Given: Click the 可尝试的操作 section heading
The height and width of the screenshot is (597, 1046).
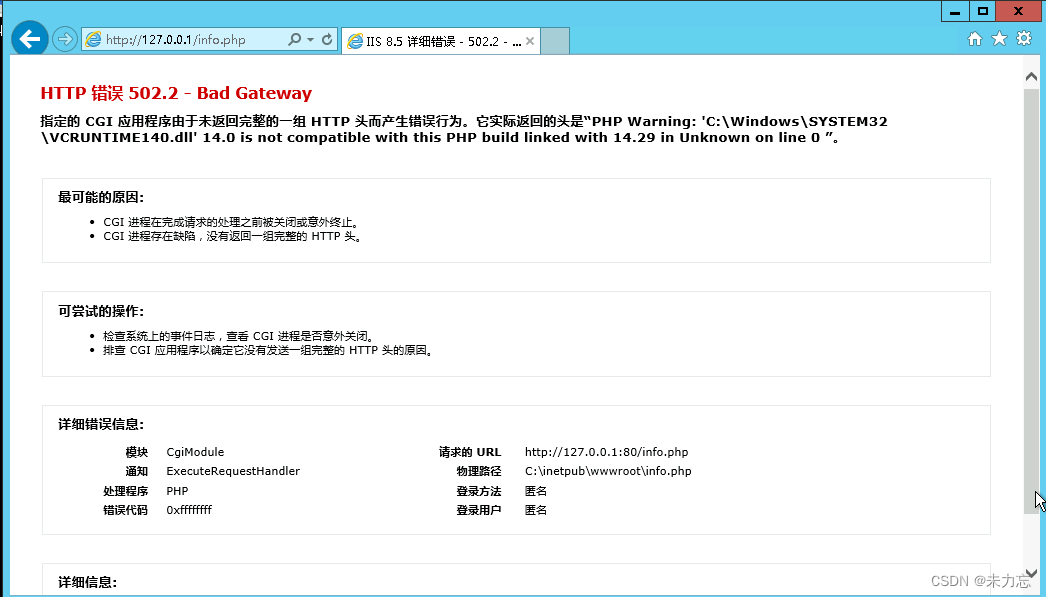Looking at the screenshot, I should [x=101, y=312].
